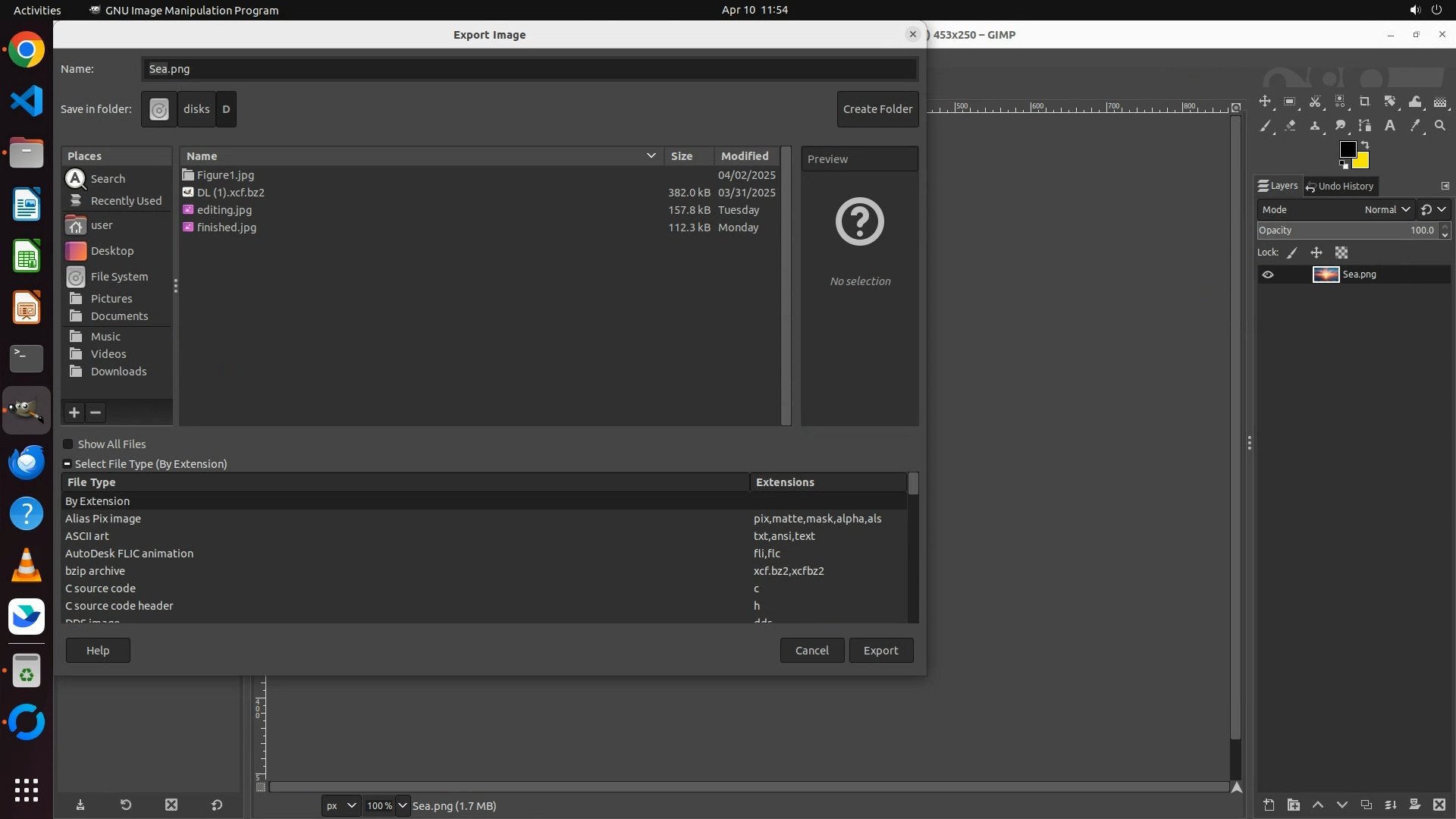Screen dimensions: 1456x819
Task: Open the yellow background color swatch
Action: pyautogui.click(x=1362, y=162)
